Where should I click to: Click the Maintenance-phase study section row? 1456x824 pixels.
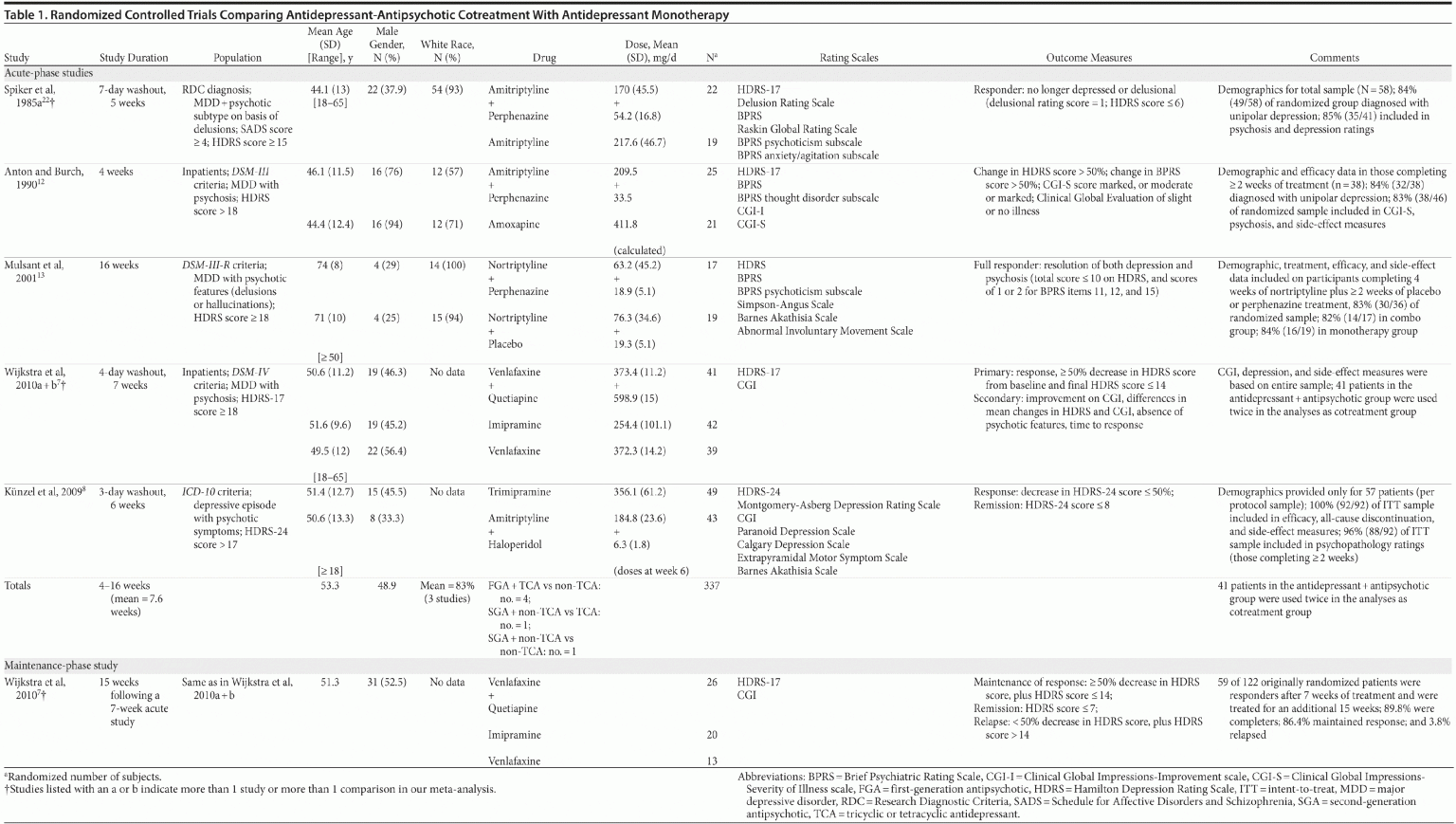(x=61, y=666)
